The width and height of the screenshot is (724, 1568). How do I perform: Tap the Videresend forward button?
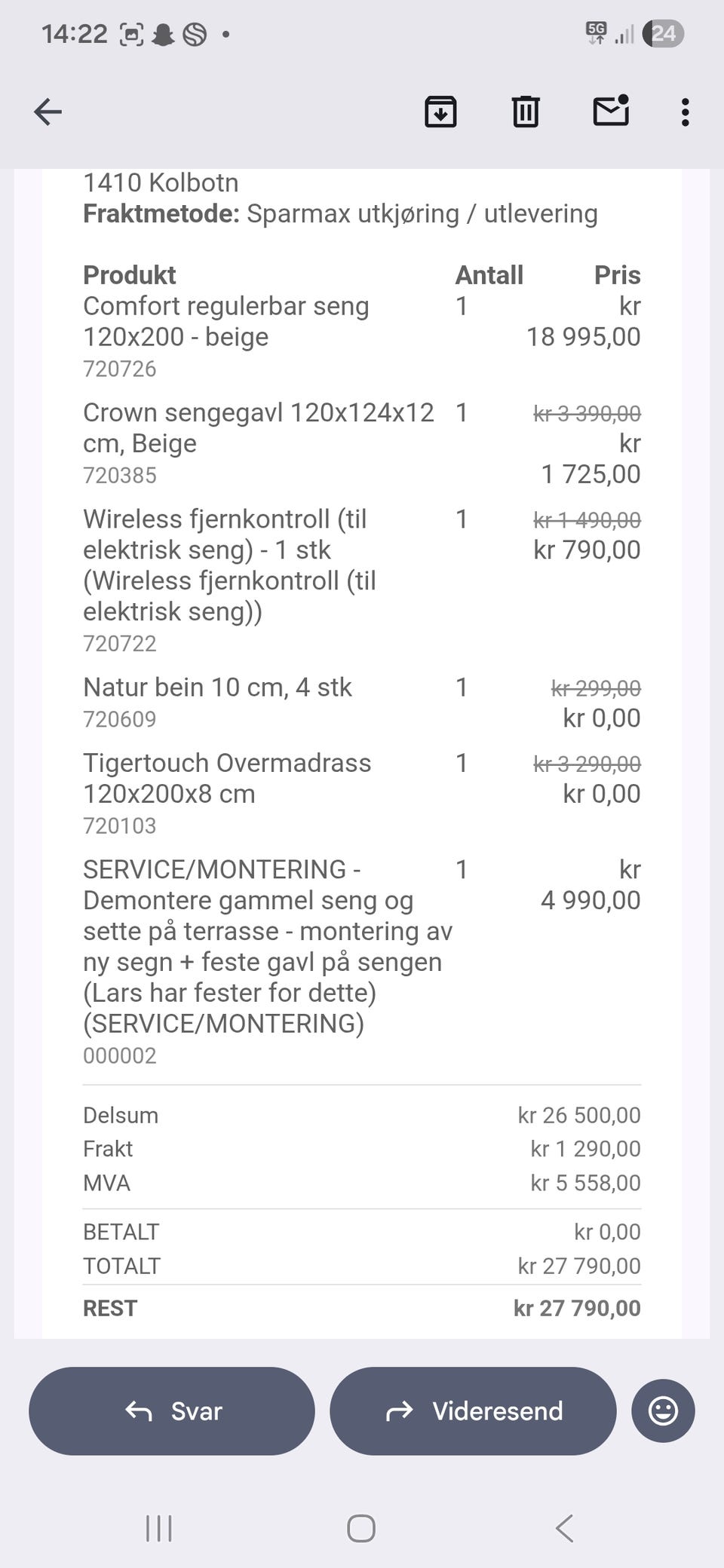coord(474,1410)
